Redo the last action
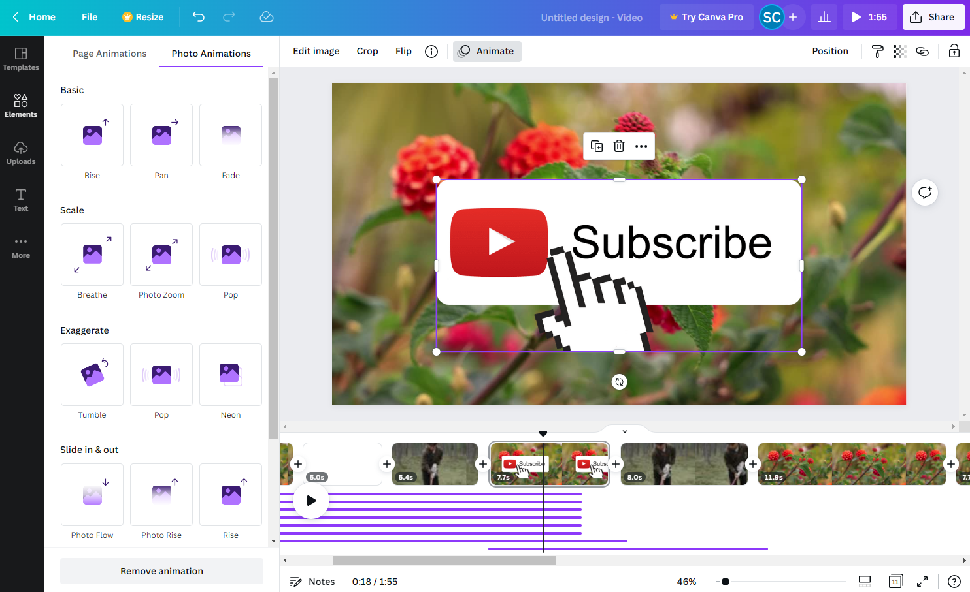The image size is (970, 592). pyautogui.click(x=229, y=17)
